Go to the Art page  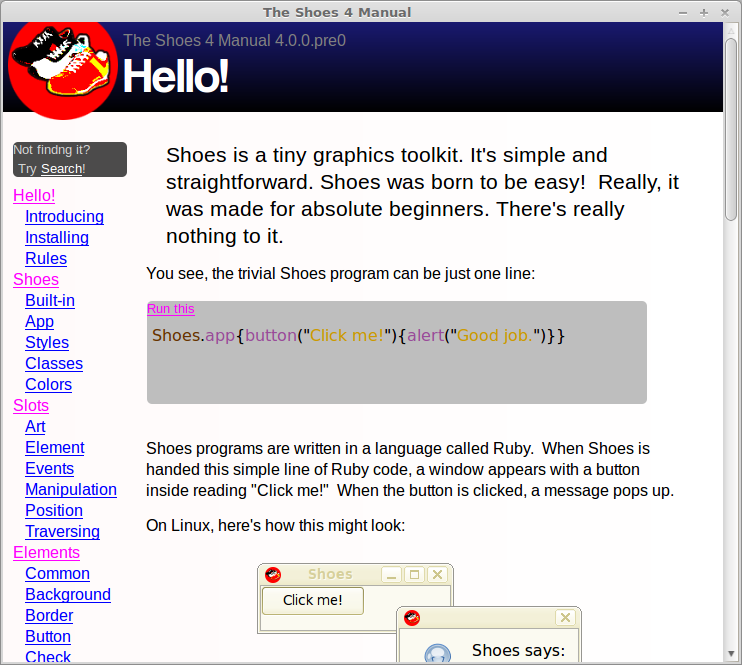pos(35,426)
